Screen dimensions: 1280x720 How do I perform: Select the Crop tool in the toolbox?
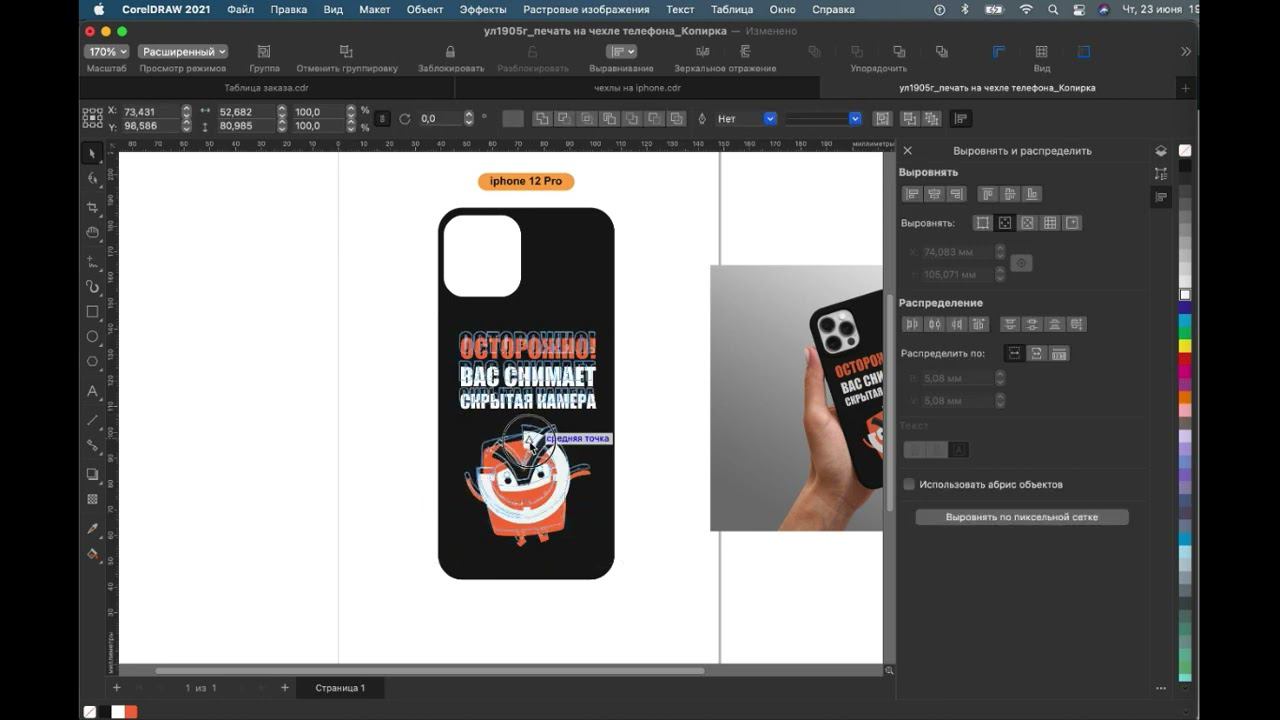click(93, 207)
